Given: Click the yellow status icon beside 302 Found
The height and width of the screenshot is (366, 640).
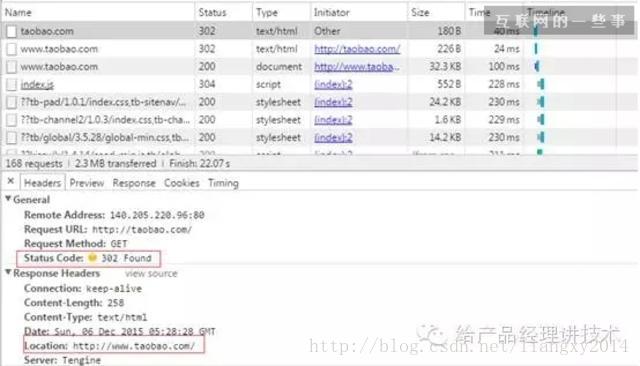Looking at the screenshot, I should pos(93,257).
